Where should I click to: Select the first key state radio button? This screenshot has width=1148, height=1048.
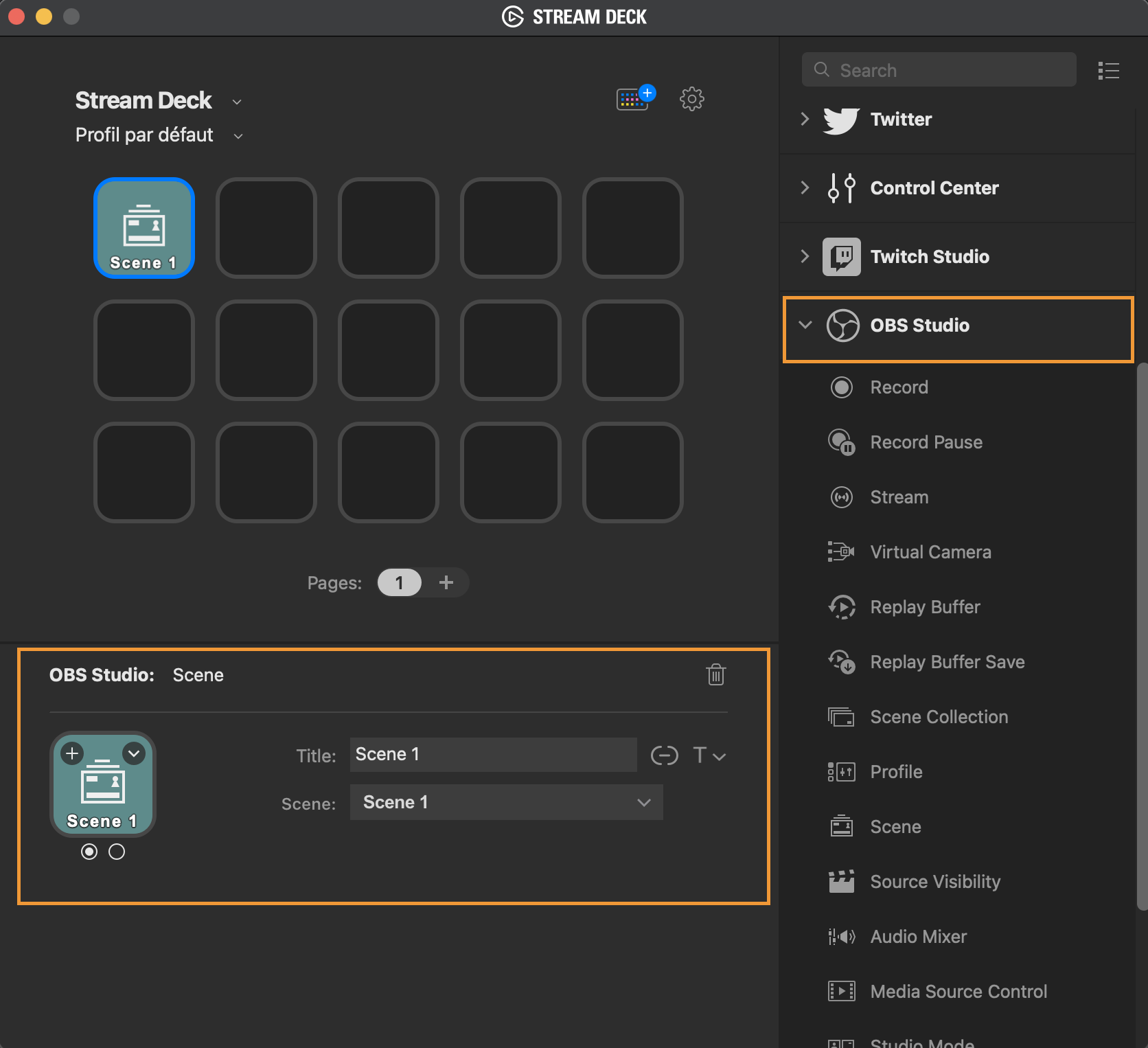[x=89, y=852]
